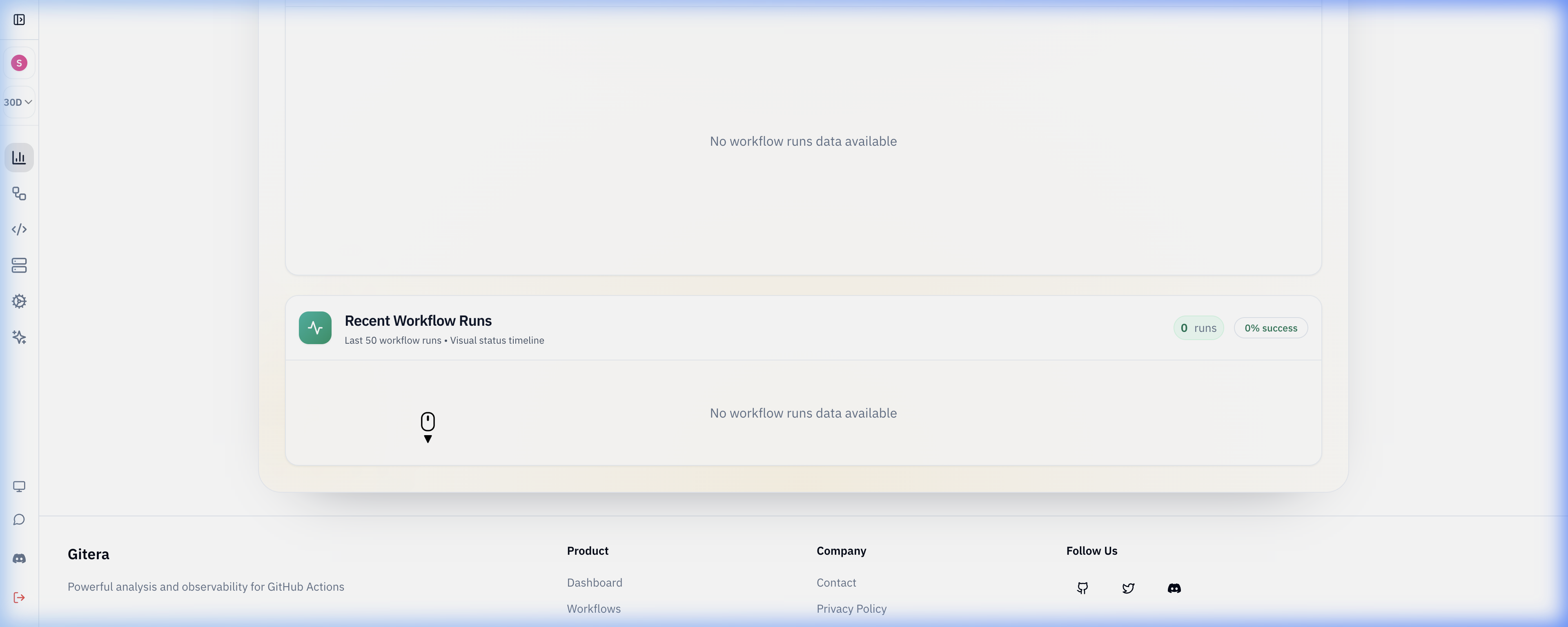
Task: Click the Discord icon under Follow Us
Action: [1174, 588]
